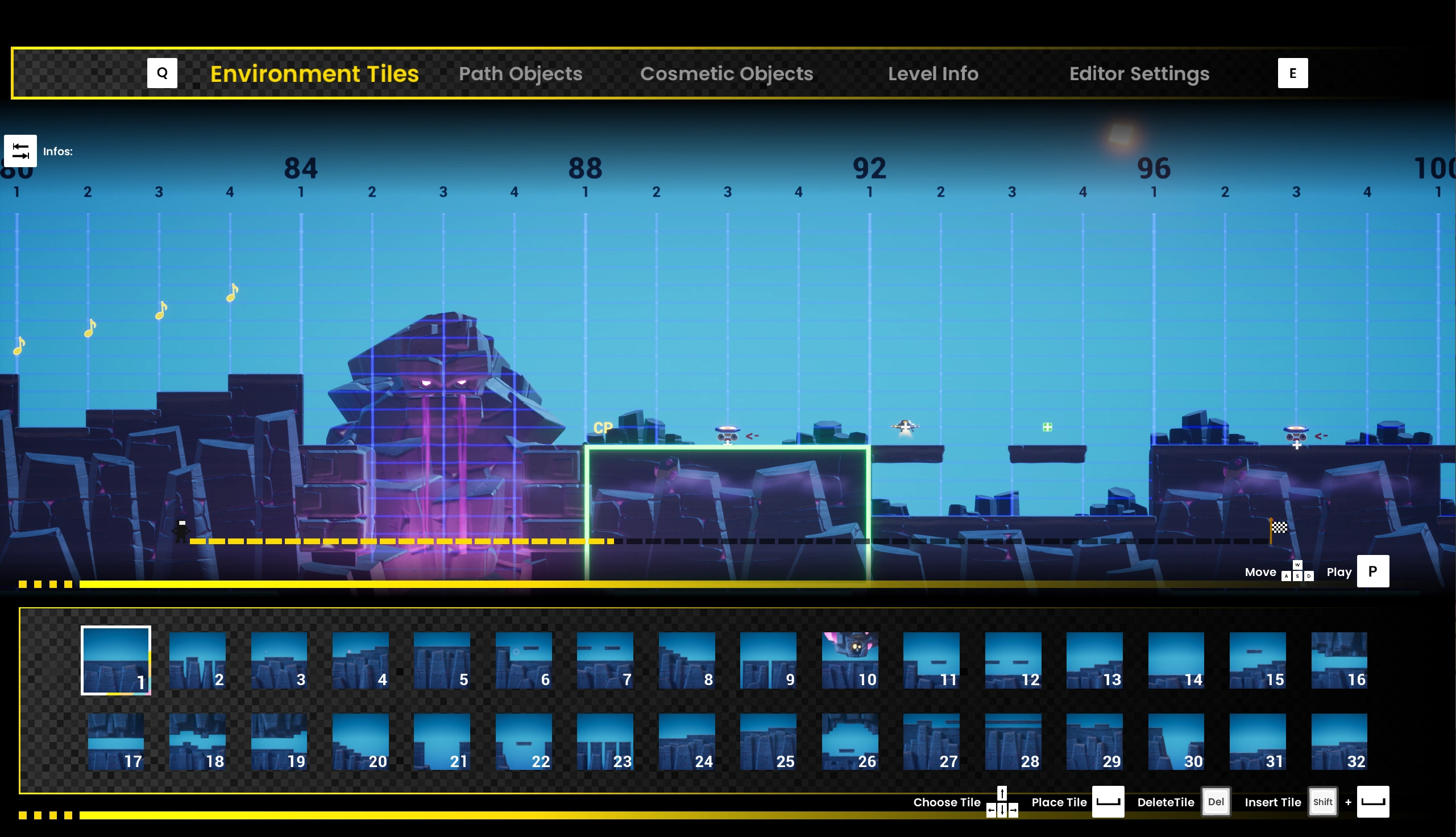This screenshot has width=1456, height=837.
Task: Click the Shift key icon for Insert Tile
Action: [x=1322, y=801]
